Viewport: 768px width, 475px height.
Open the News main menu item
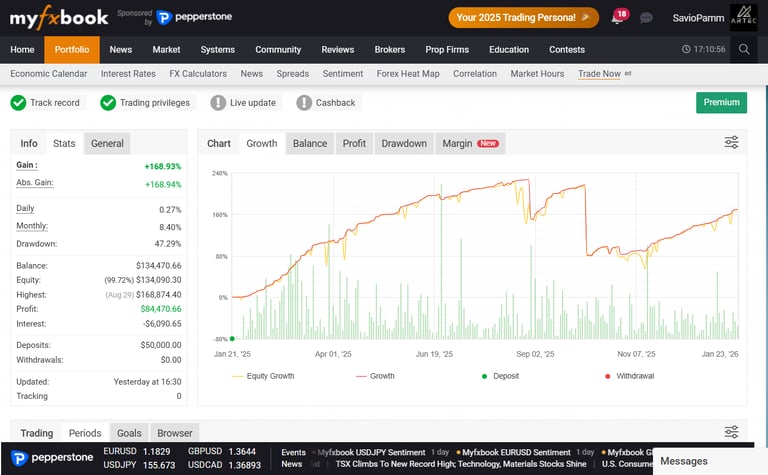tap(120, 49)
